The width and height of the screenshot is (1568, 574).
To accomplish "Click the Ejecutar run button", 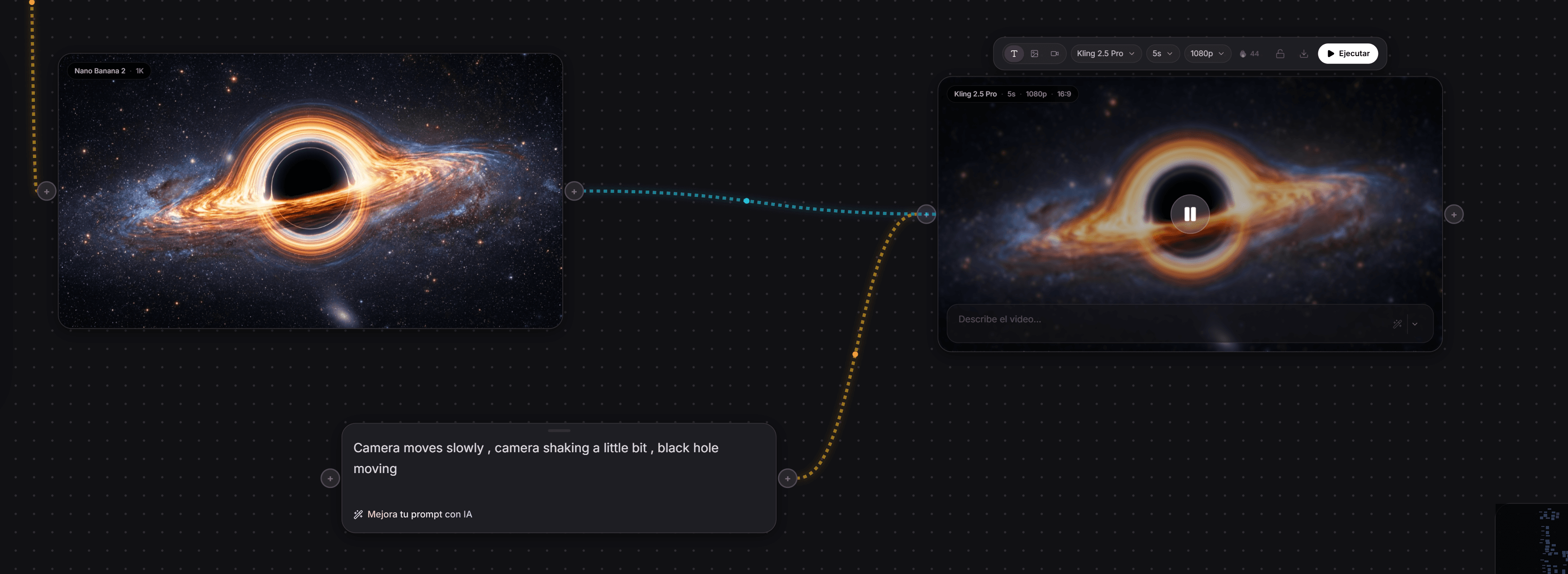I will point(1348,53).
